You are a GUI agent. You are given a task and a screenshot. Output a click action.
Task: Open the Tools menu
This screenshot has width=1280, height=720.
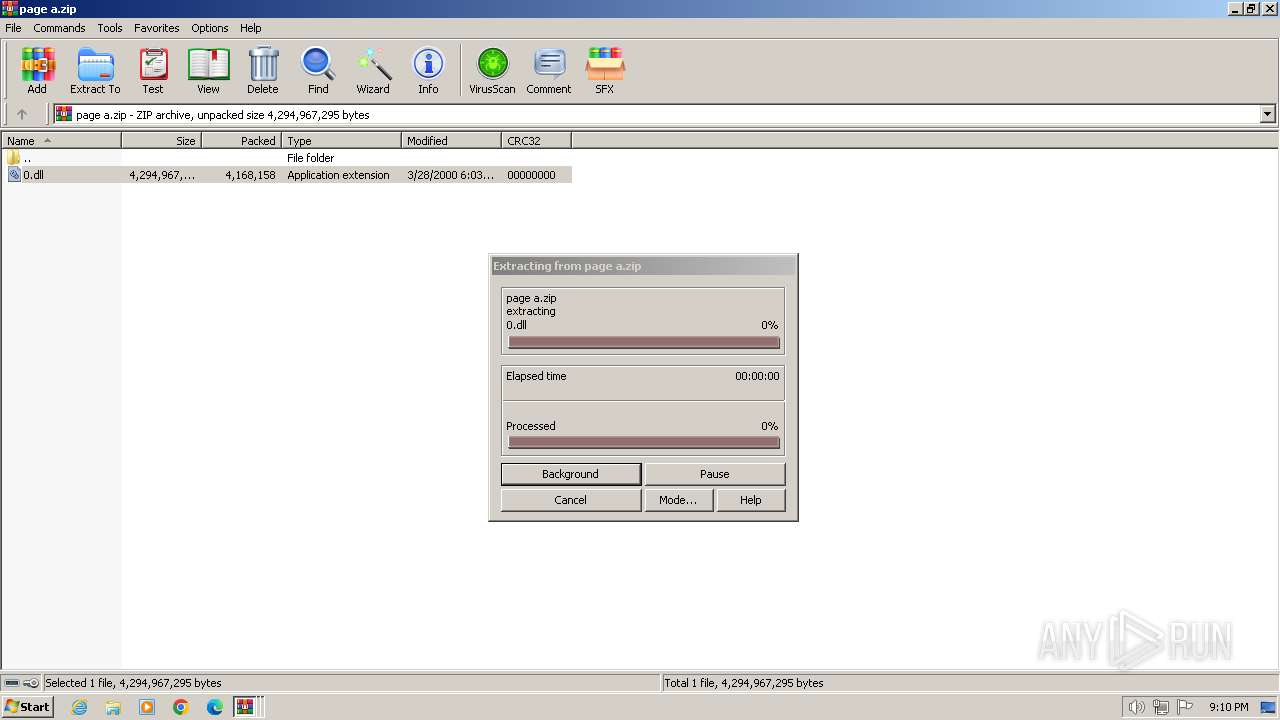(x=110, y=28)
